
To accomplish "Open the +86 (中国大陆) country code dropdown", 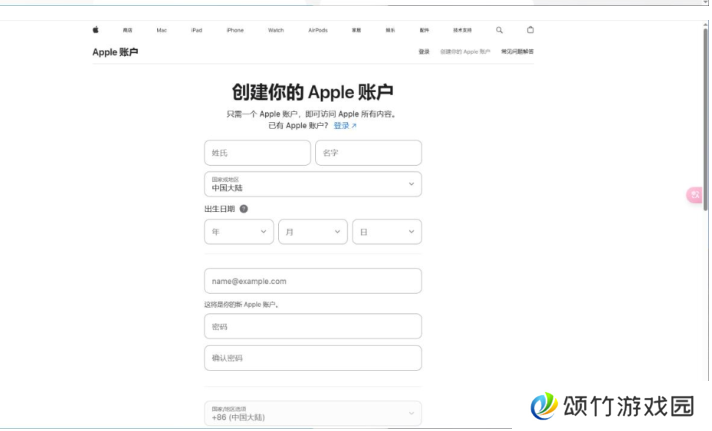I will tap(313, 413).
